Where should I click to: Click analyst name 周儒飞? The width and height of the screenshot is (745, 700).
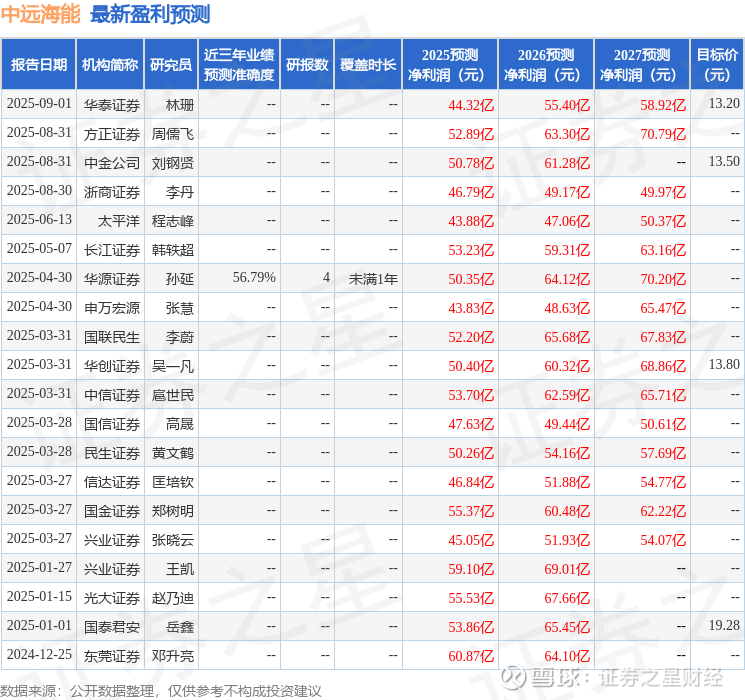click(172, 134)
